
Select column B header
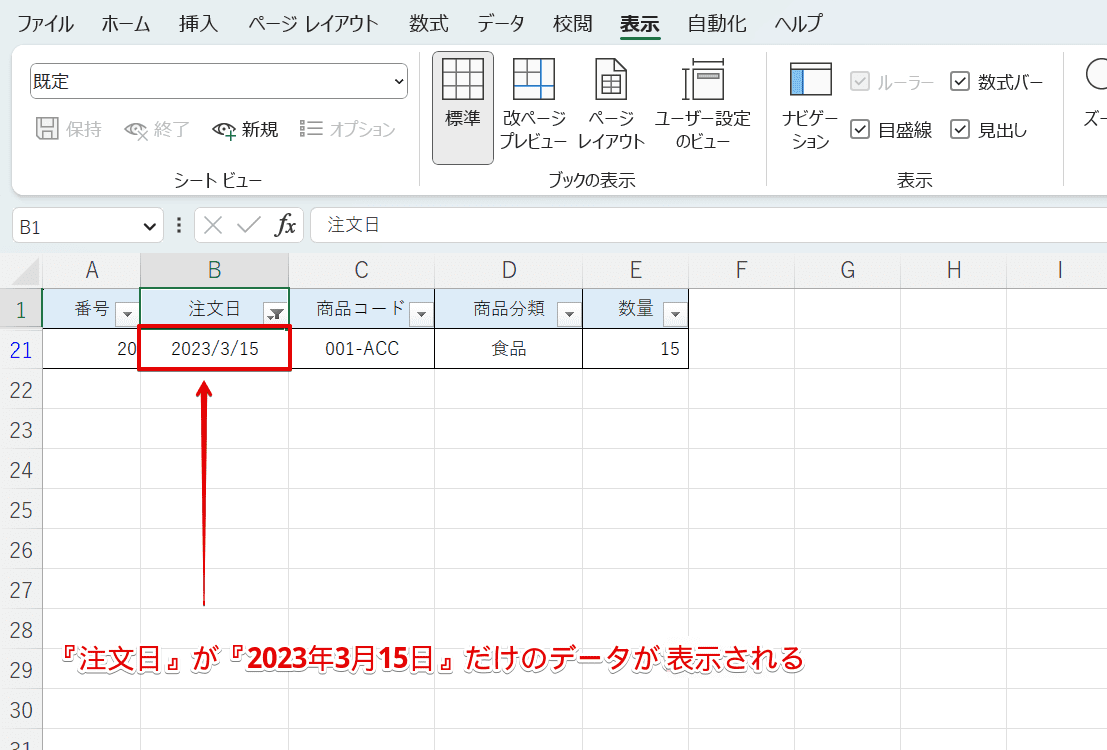click(215, 270)
